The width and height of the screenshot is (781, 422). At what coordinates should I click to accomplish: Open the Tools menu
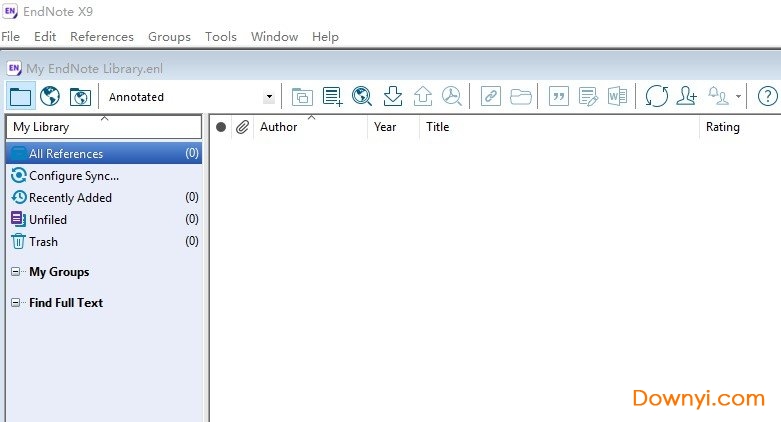click(221, 37)
